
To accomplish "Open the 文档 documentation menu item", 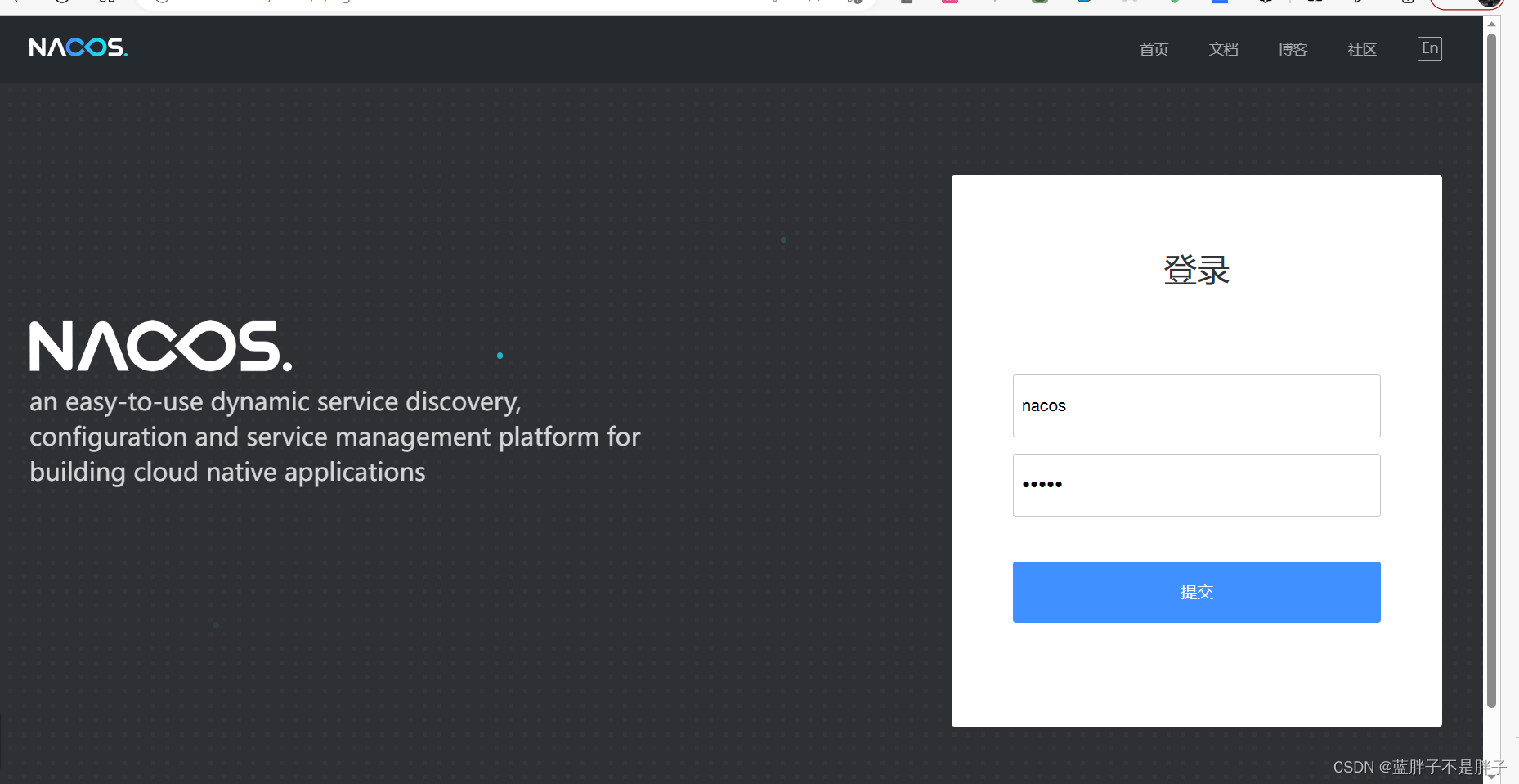I will pyautogui.click(x=1223, y=50).
